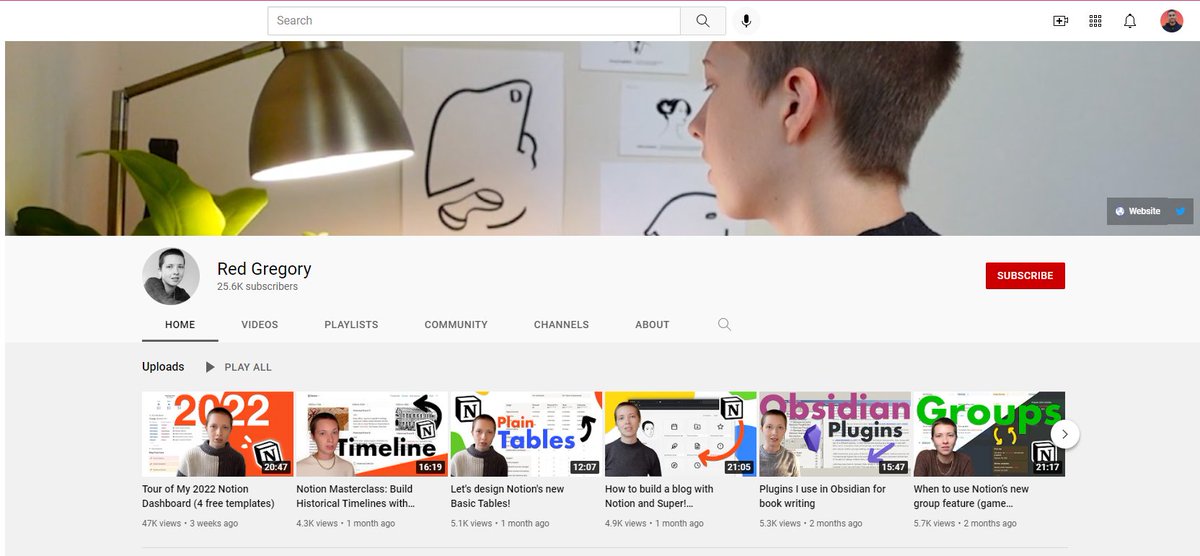Click the 12:07 duration badge

point(584,467)
